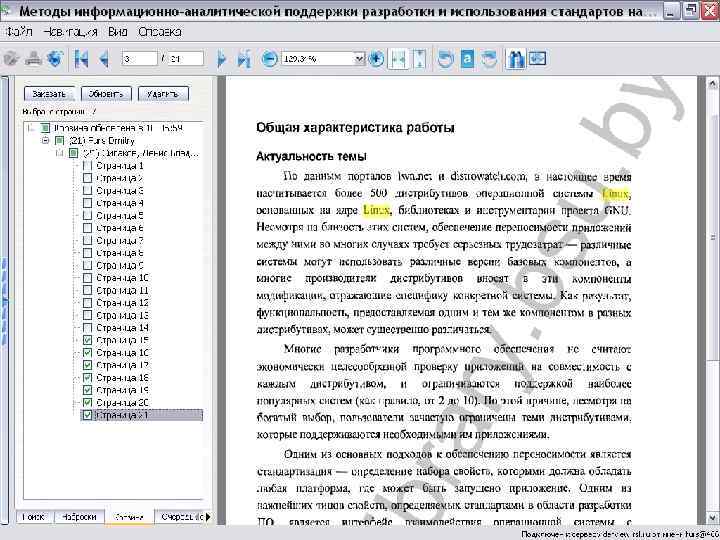The width and height of the screenshot is (720, 540).
Task: Select the Страница 3 row
Action: (x=120, y=191)
